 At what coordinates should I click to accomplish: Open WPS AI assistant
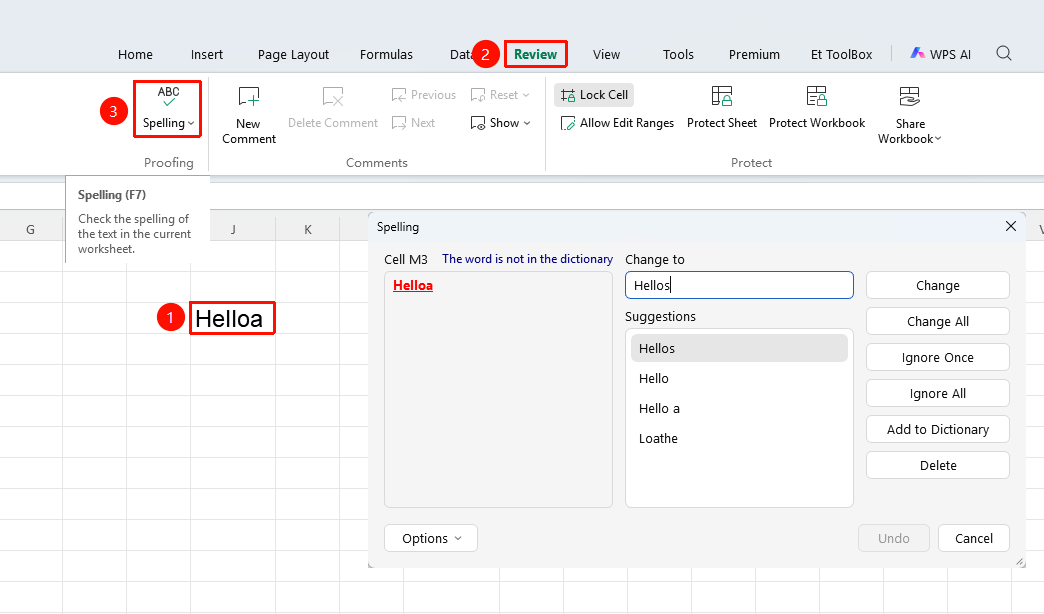click(x=940, y=55)
